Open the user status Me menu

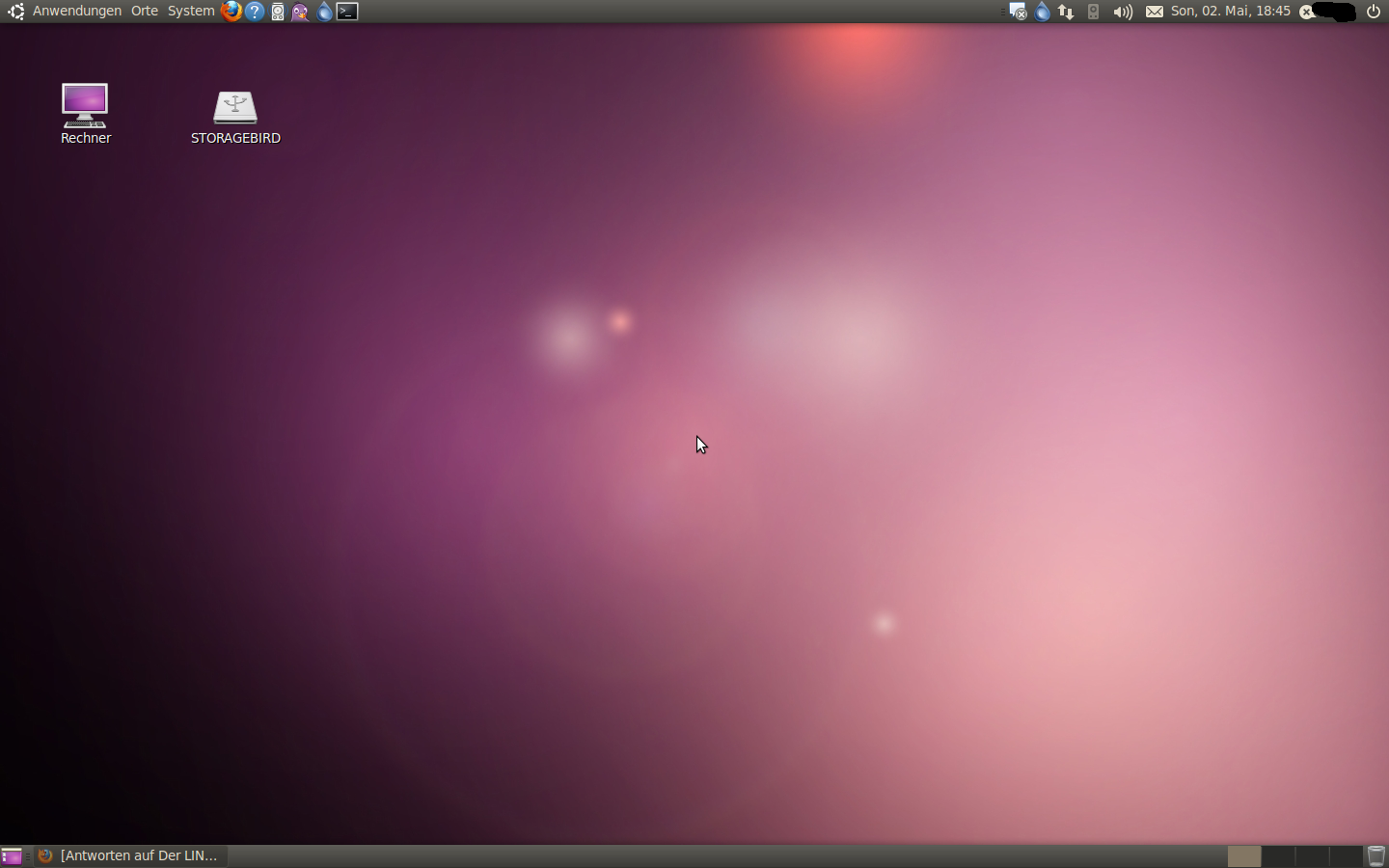pyautogui.click(x=1327, y=12)
